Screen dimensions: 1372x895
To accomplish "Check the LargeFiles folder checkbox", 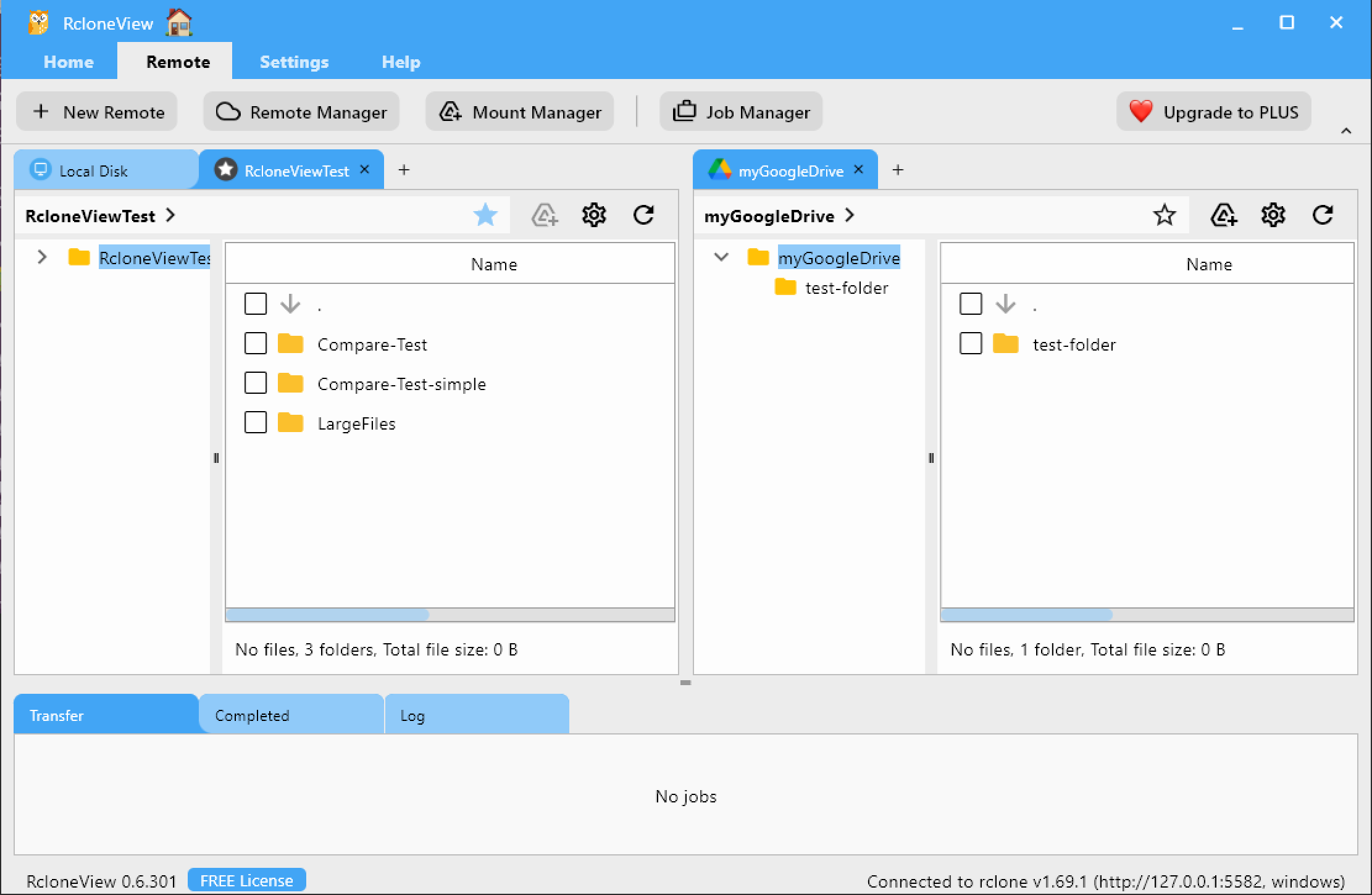I will tap(255, 423).
